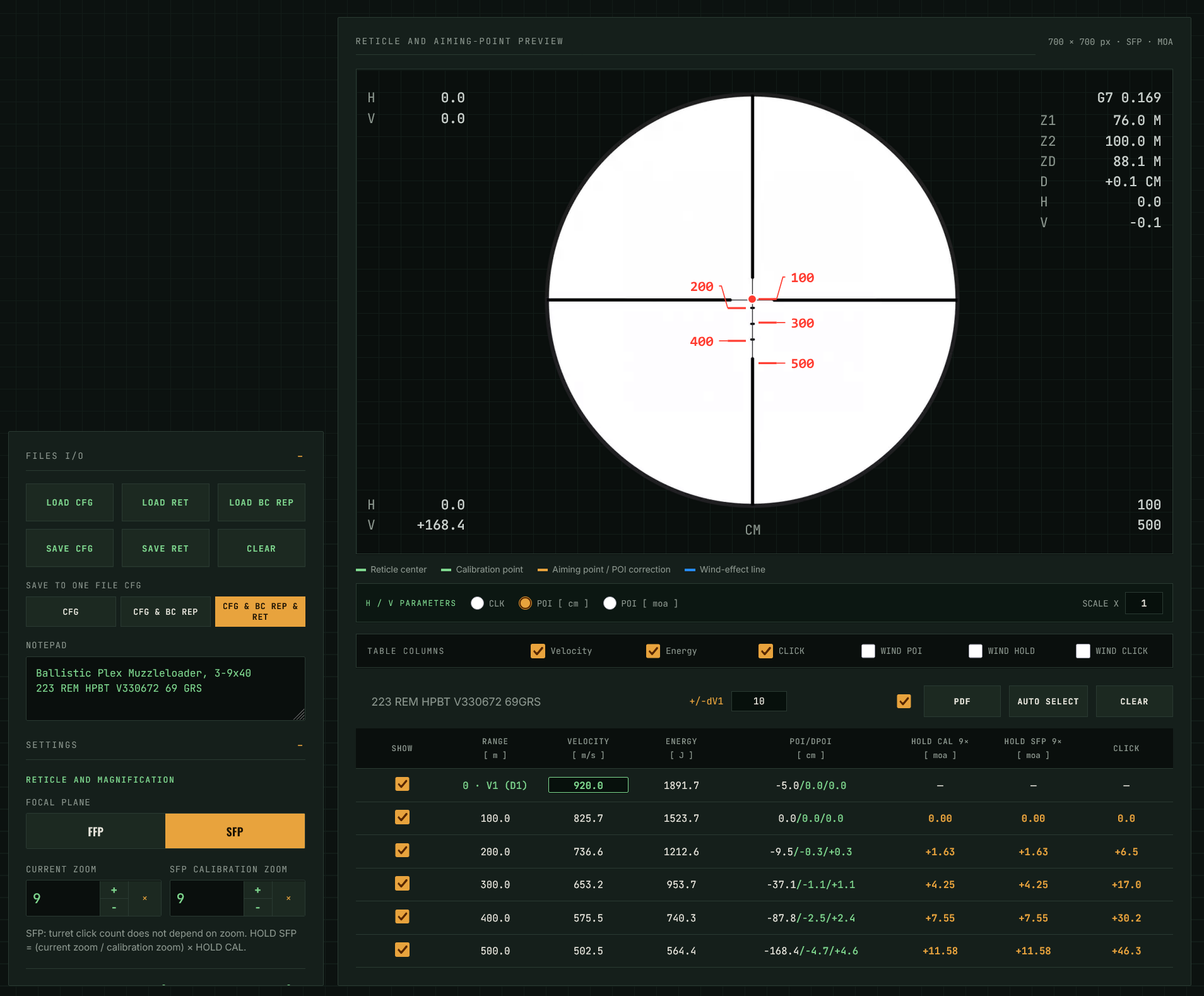Increase SFP Calibration Zoom with plus
The height and width of the screenshot is (996, 1204).
258,890
